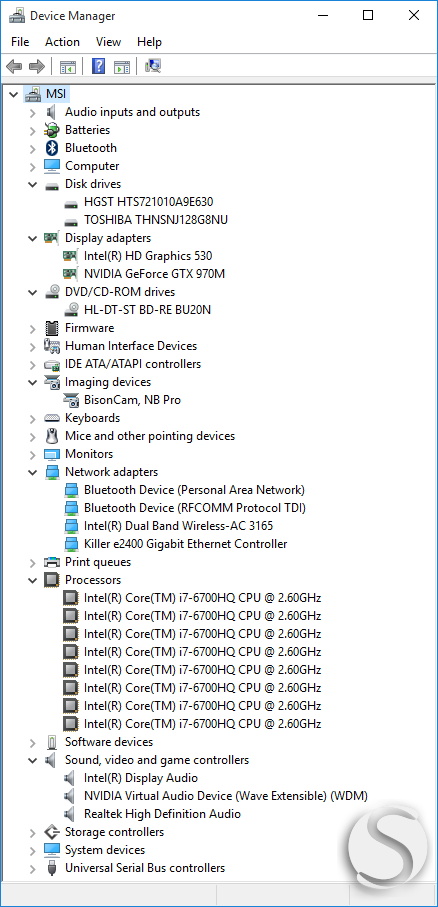Select the NVIDIA GeForce GTX 970M adapter icon

pos(71,274)
